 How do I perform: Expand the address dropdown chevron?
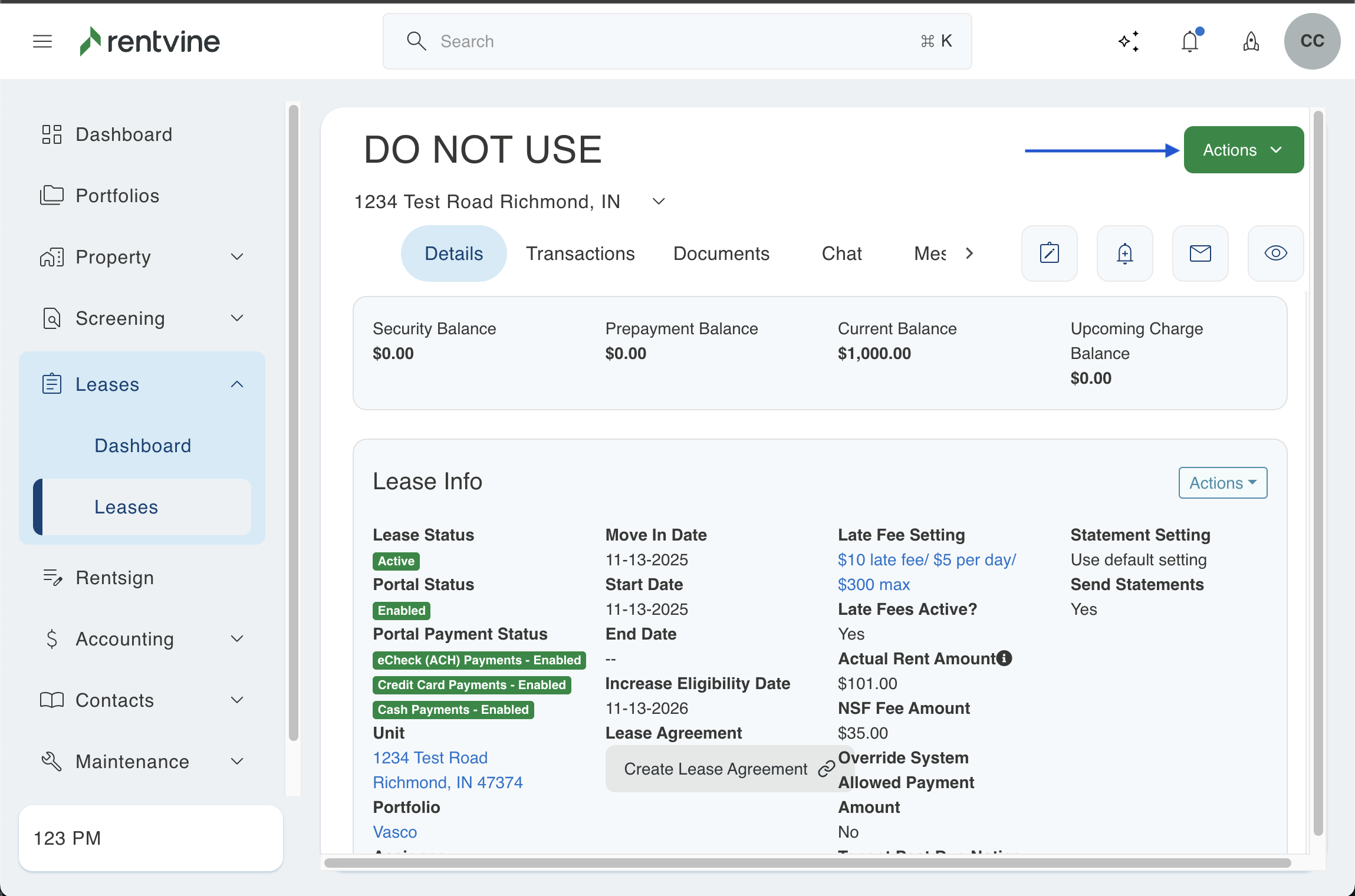[x=659, y=202]
